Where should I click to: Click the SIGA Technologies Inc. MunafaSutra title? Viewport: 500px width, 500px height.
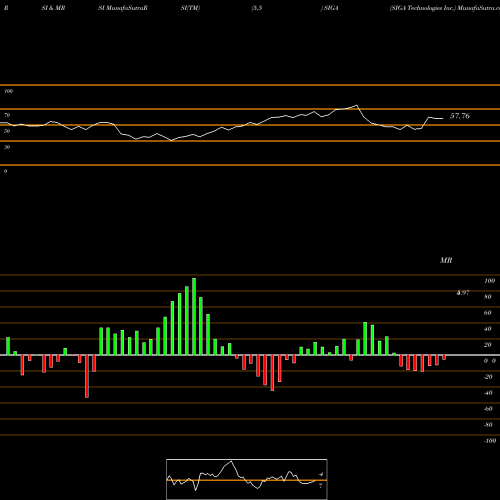pyautogui.click(x=445, y=8)
